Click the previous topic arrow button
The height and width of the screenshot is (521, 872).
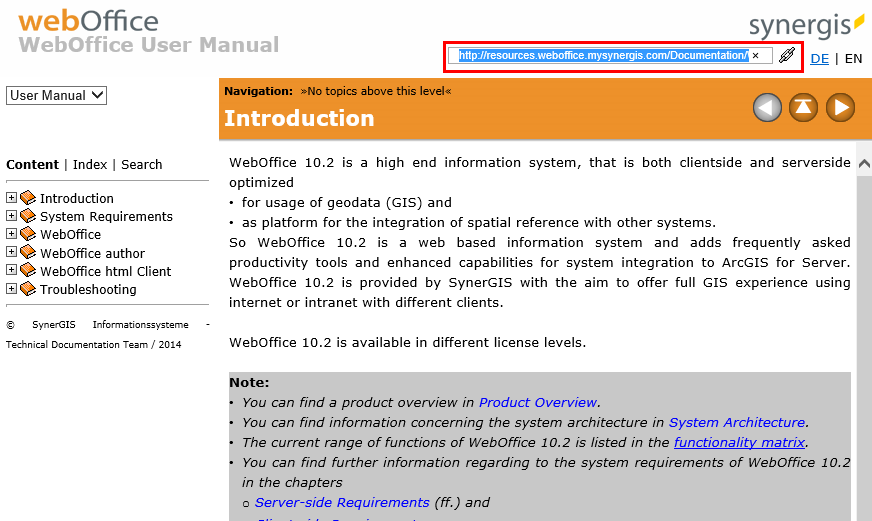767,107
